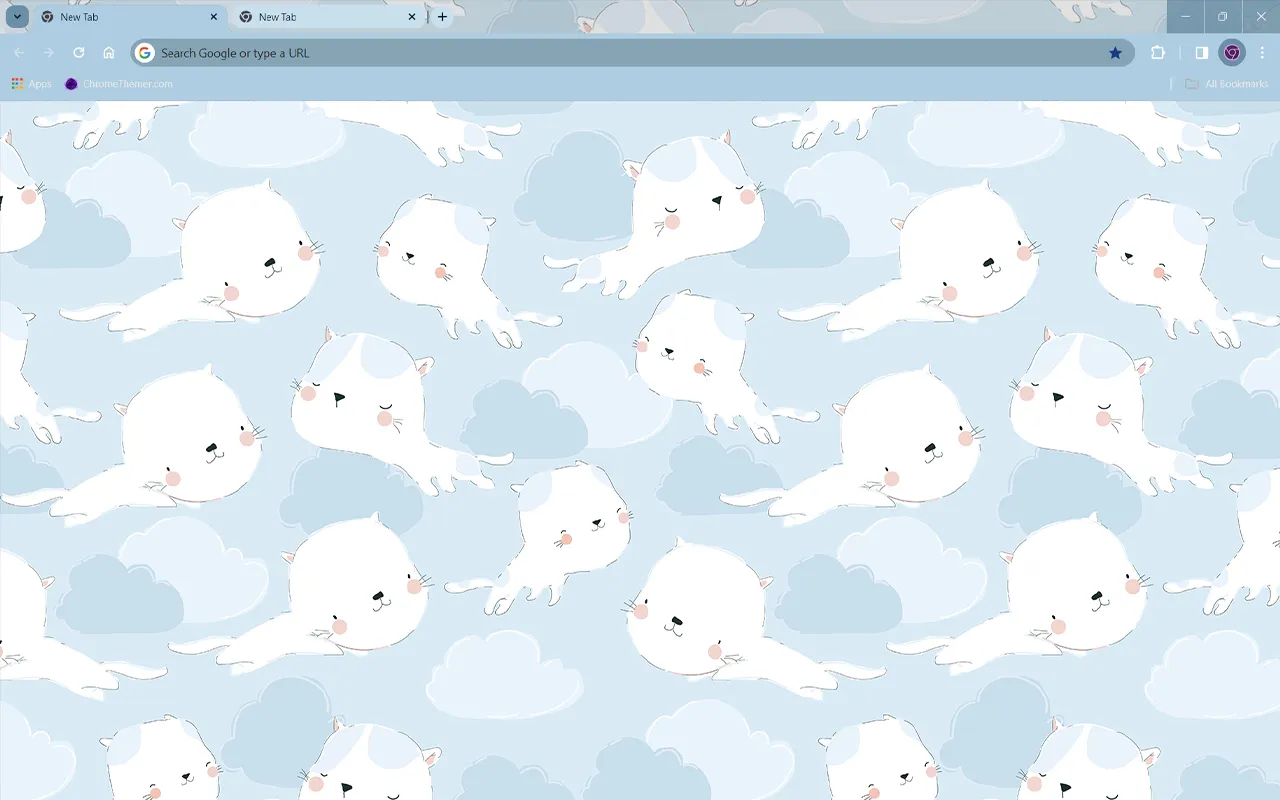Toggle the side panel
The width and height of the screenshot is (1280, 800).
[1202, 53]
